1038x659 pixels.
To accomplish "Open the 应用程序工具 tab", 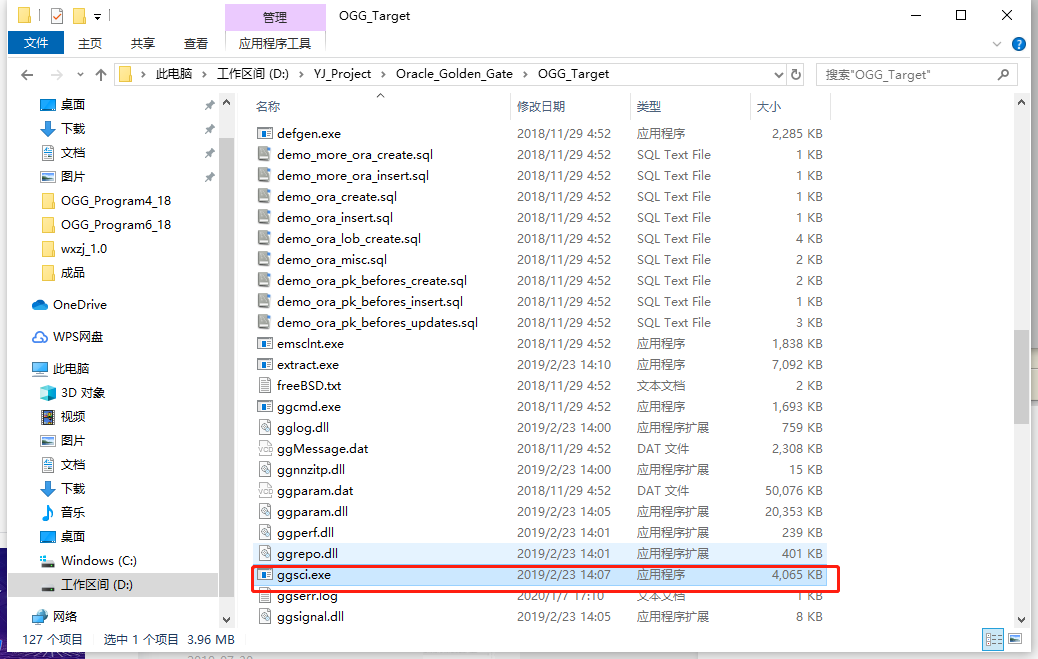I will click(x=275, y=43).
